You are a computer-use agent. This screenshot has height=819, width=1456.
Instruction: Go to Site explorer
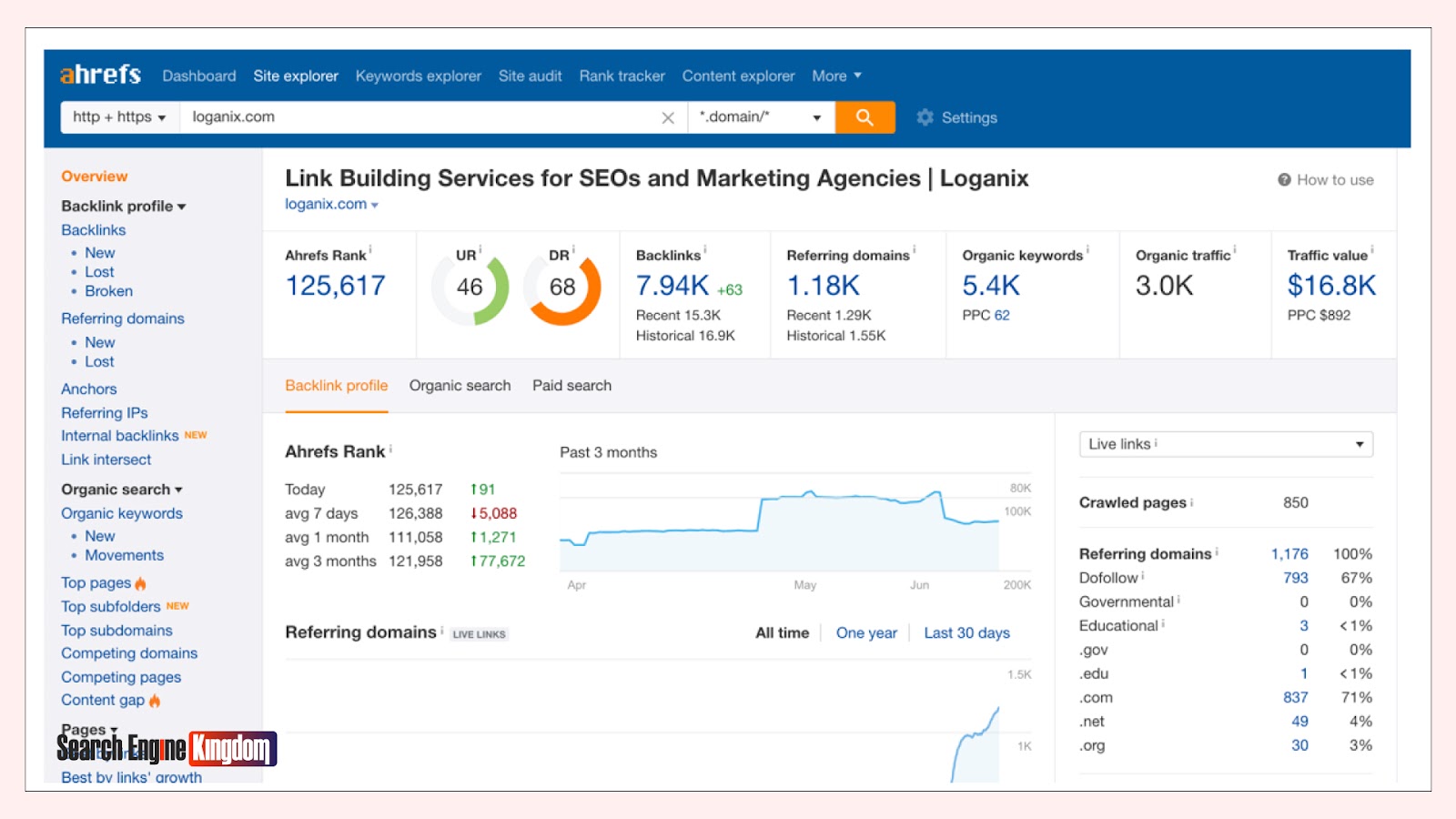coord(296,76)
